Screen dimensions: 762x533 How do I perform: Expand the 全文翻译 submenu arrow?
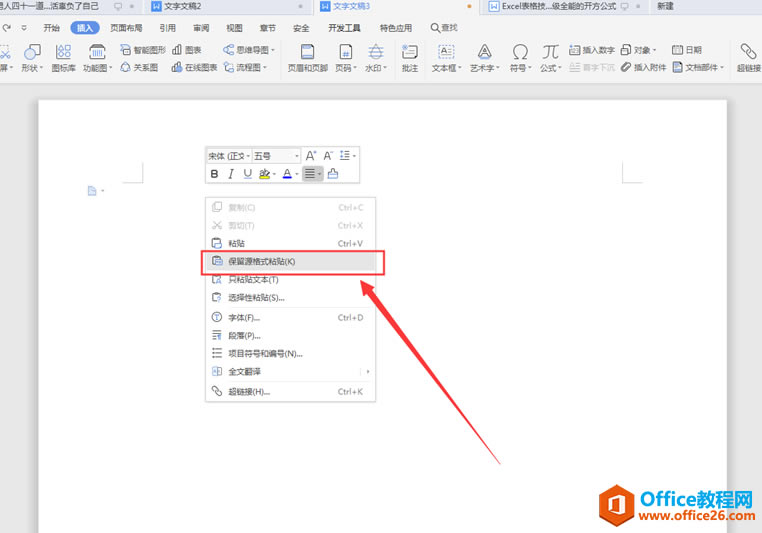click(x=368, y=372)
